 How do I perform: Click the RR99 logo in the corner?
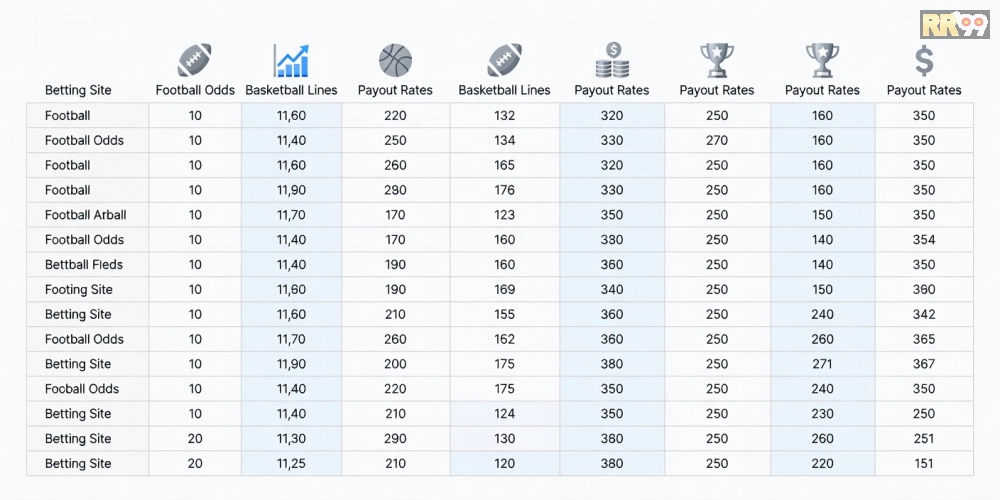(955, 24)
